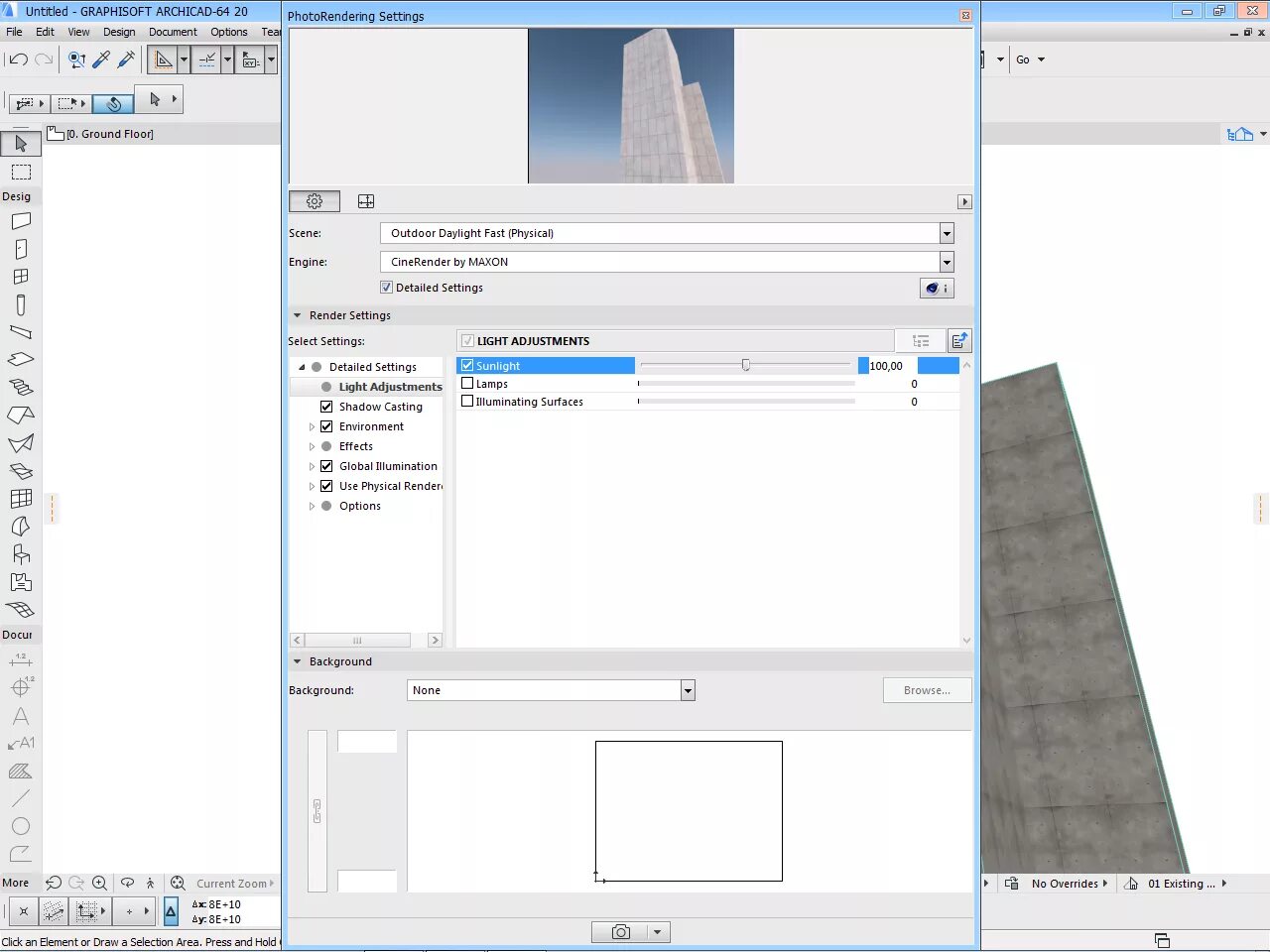Open the Options menu

pyautogui.click(x=228, y=32)
